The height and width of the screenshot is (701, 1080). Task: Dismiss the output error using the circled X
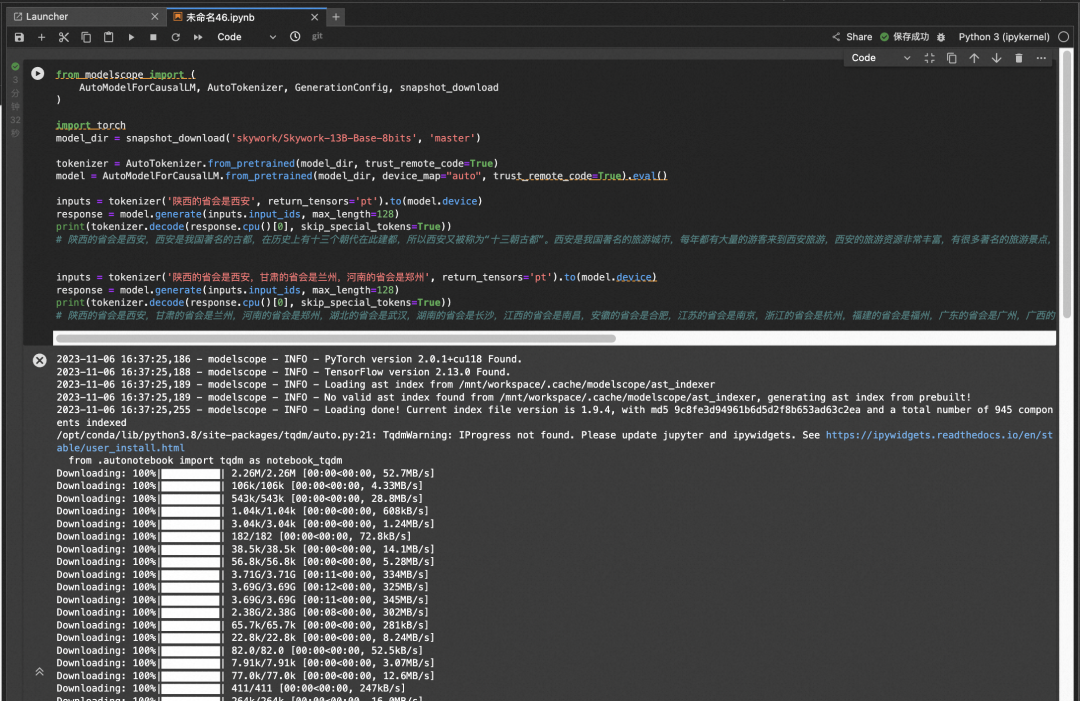click(39, 360)
